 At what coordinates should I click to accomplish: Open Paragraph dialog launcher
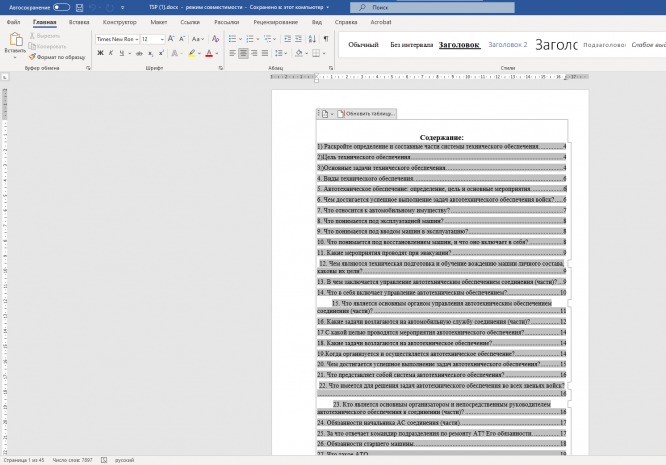331,68
